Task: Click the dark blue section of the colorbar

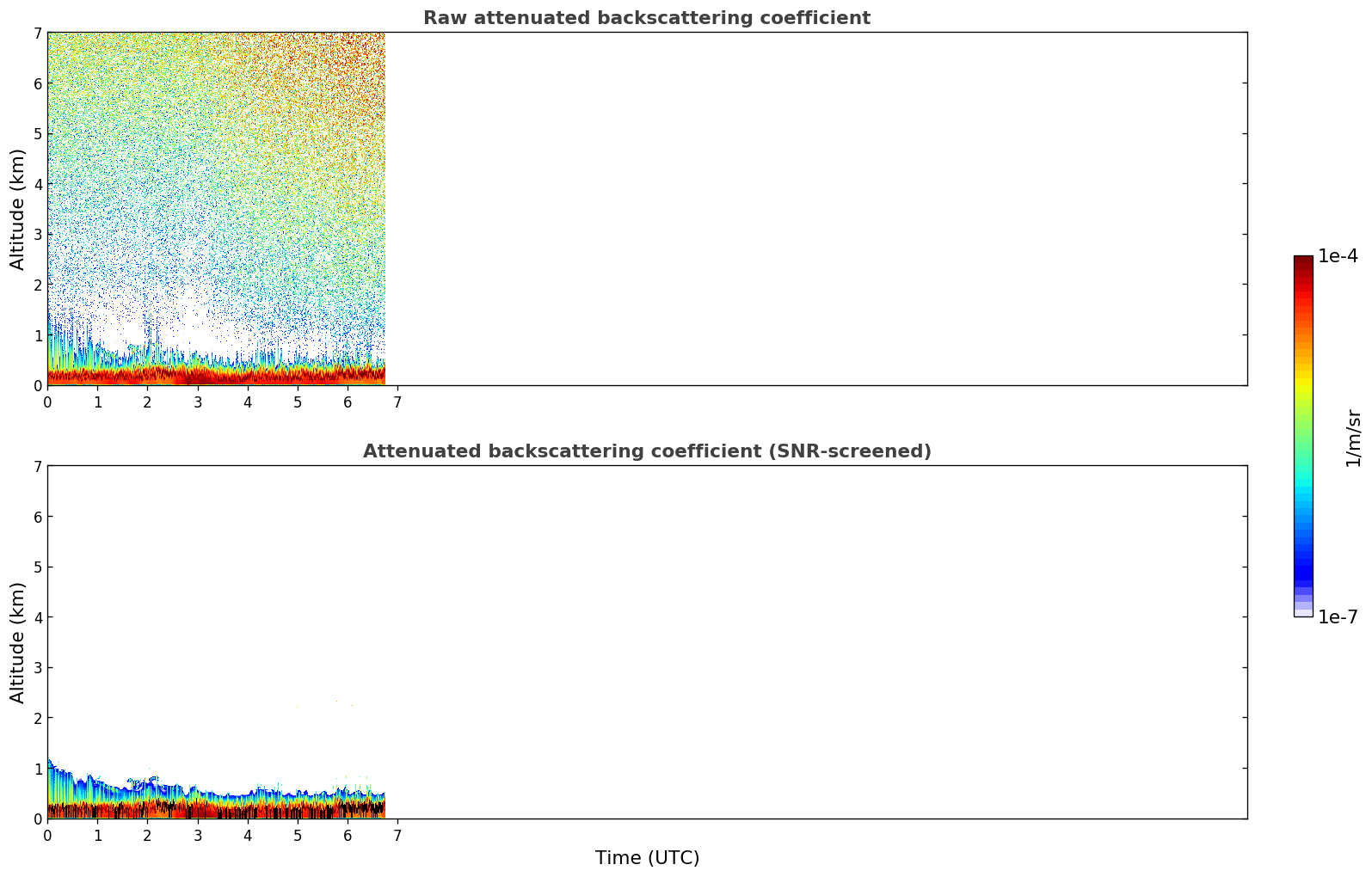Action: (x=1303, y=567)
